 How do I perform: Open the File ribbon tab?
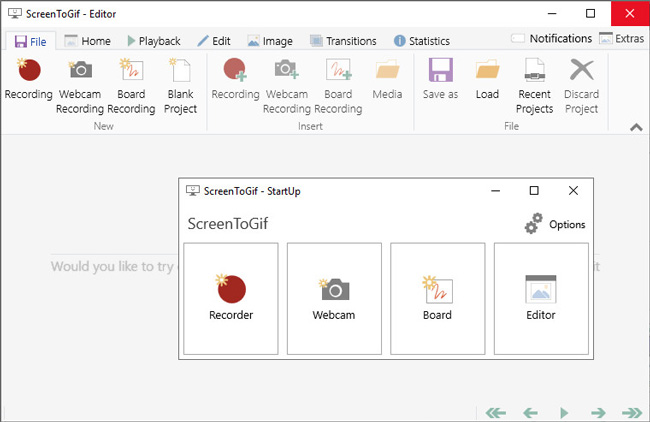point(30,41)
